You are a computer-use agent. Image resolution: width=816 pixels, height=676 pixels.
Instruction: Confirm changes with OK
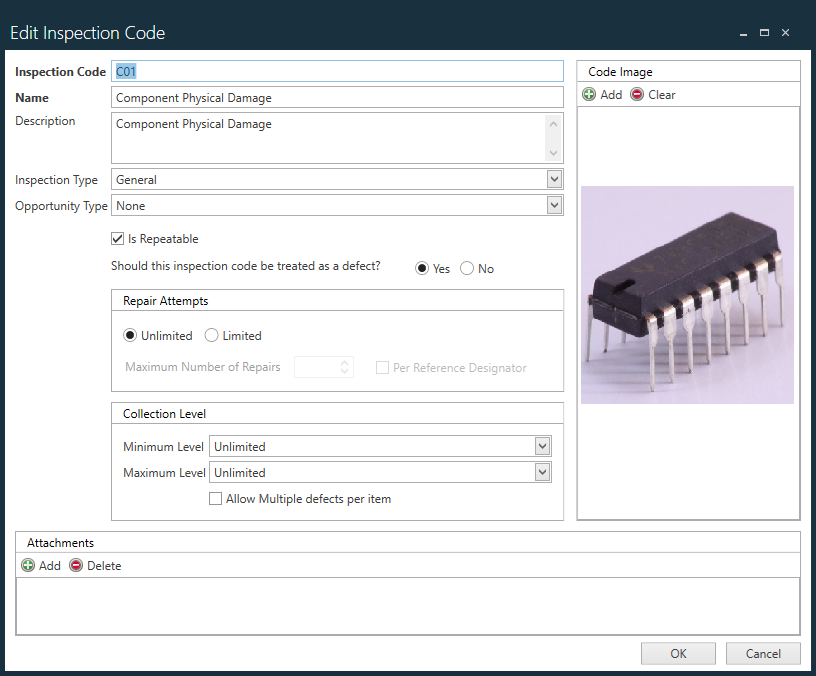coord(678,653)
